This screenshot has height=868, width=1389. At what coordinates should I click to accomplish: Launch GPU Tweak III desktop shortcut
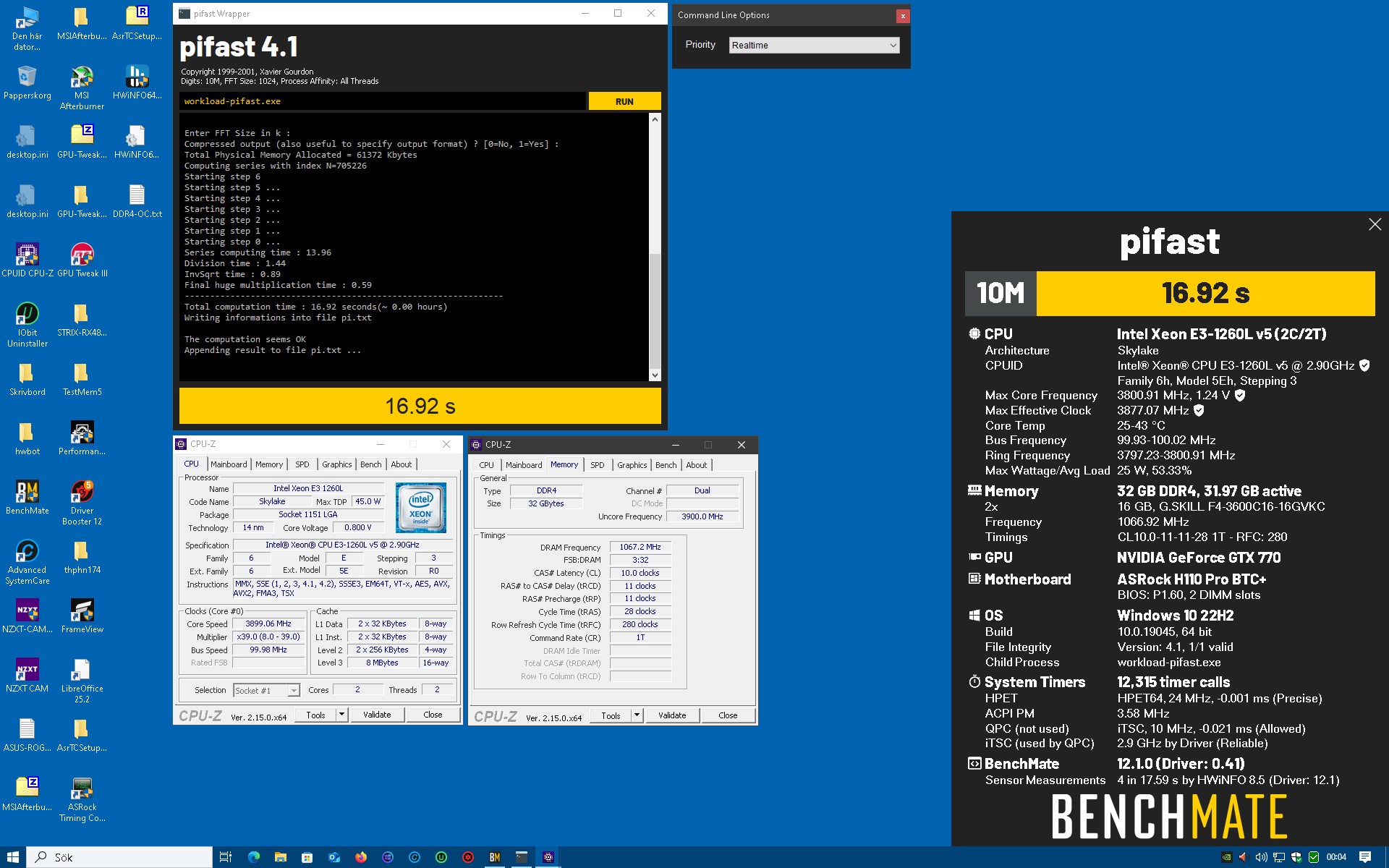tap(82, 261)
